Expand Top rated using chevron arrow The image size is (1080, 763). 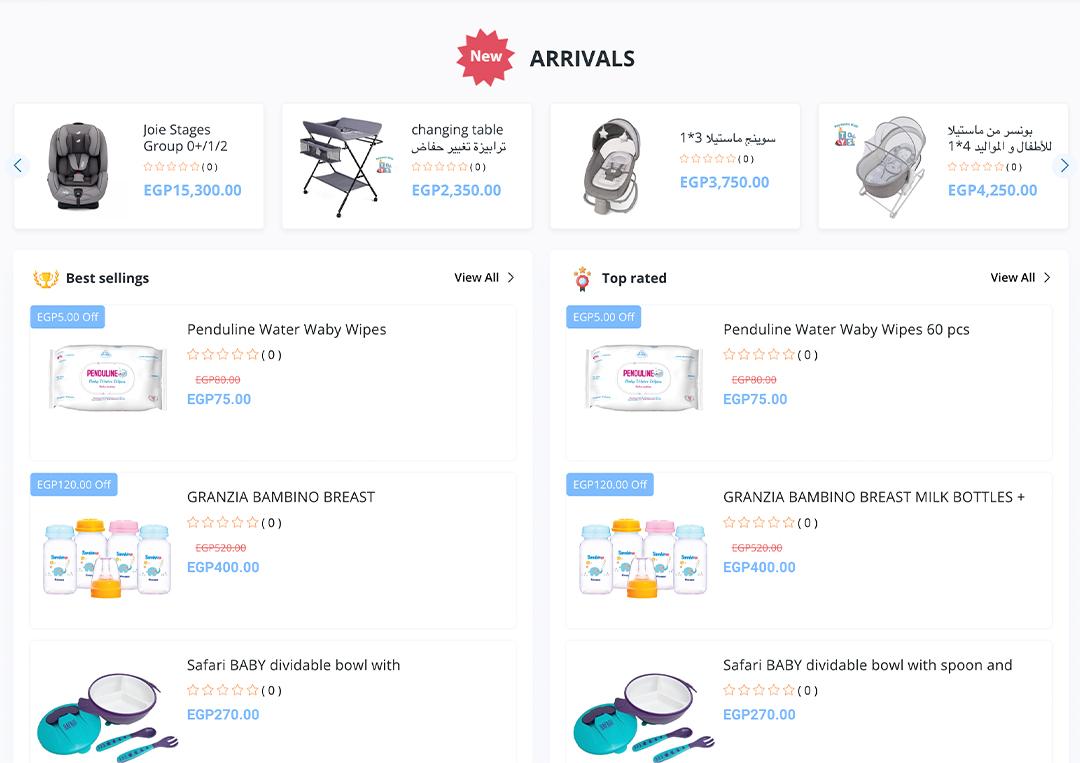pyautogui.click(x=1047, y=278)
